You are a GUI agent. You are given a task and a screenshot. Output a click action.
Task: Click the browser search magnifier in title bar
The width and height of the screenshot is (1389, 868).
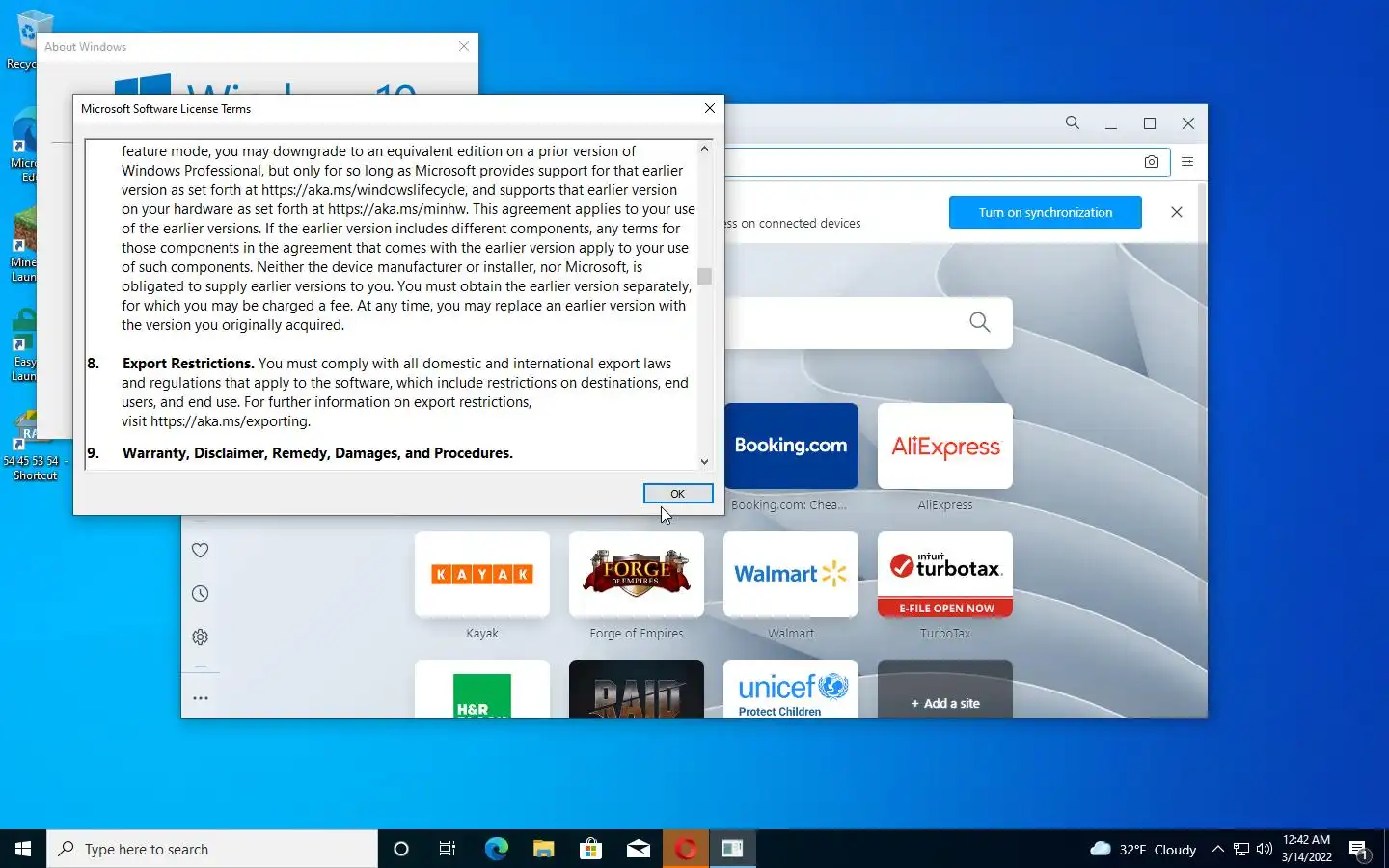(1073, 123)
